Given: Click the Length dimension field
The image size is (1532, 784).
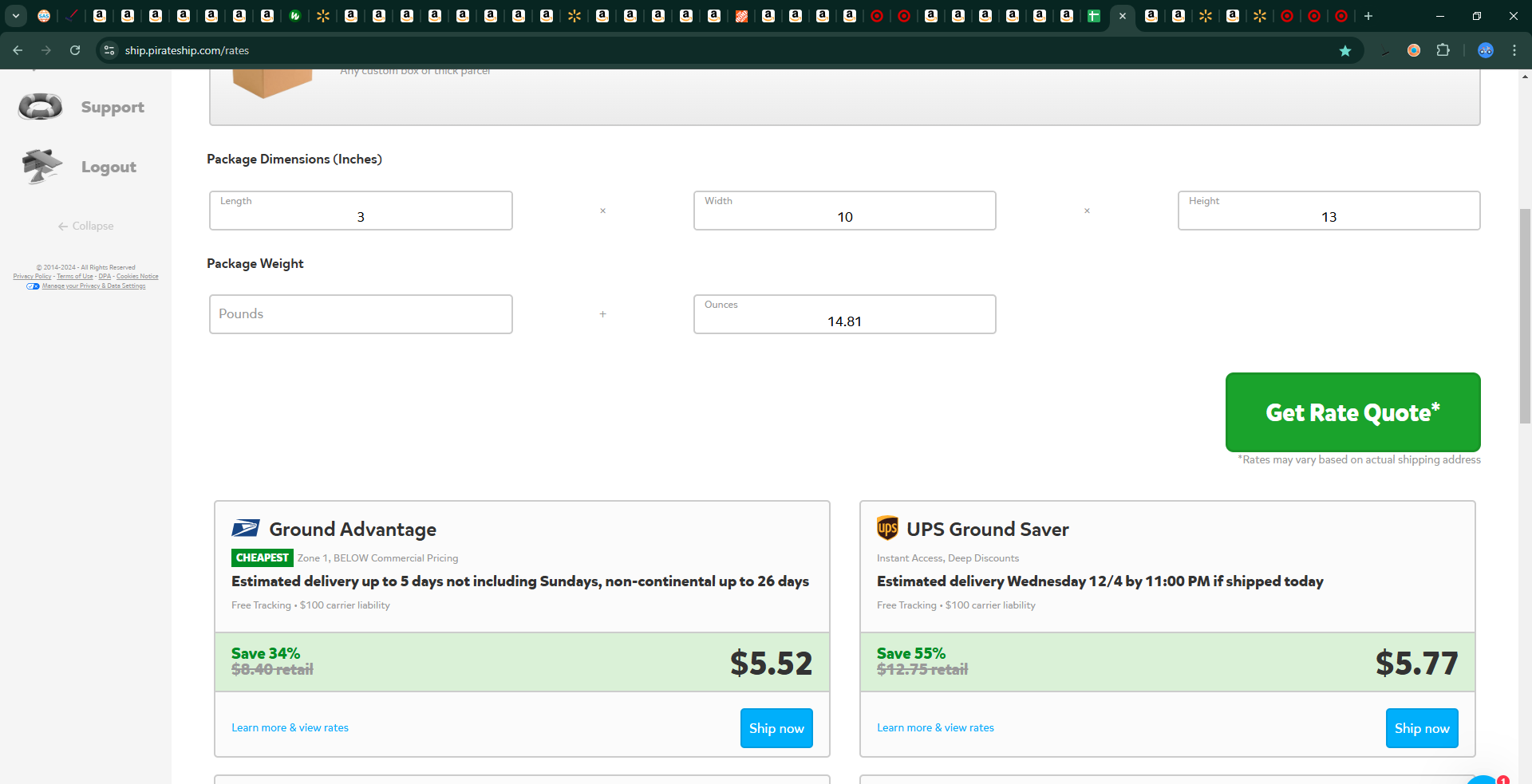Looking at the screenshot, I should click(361, 211).
